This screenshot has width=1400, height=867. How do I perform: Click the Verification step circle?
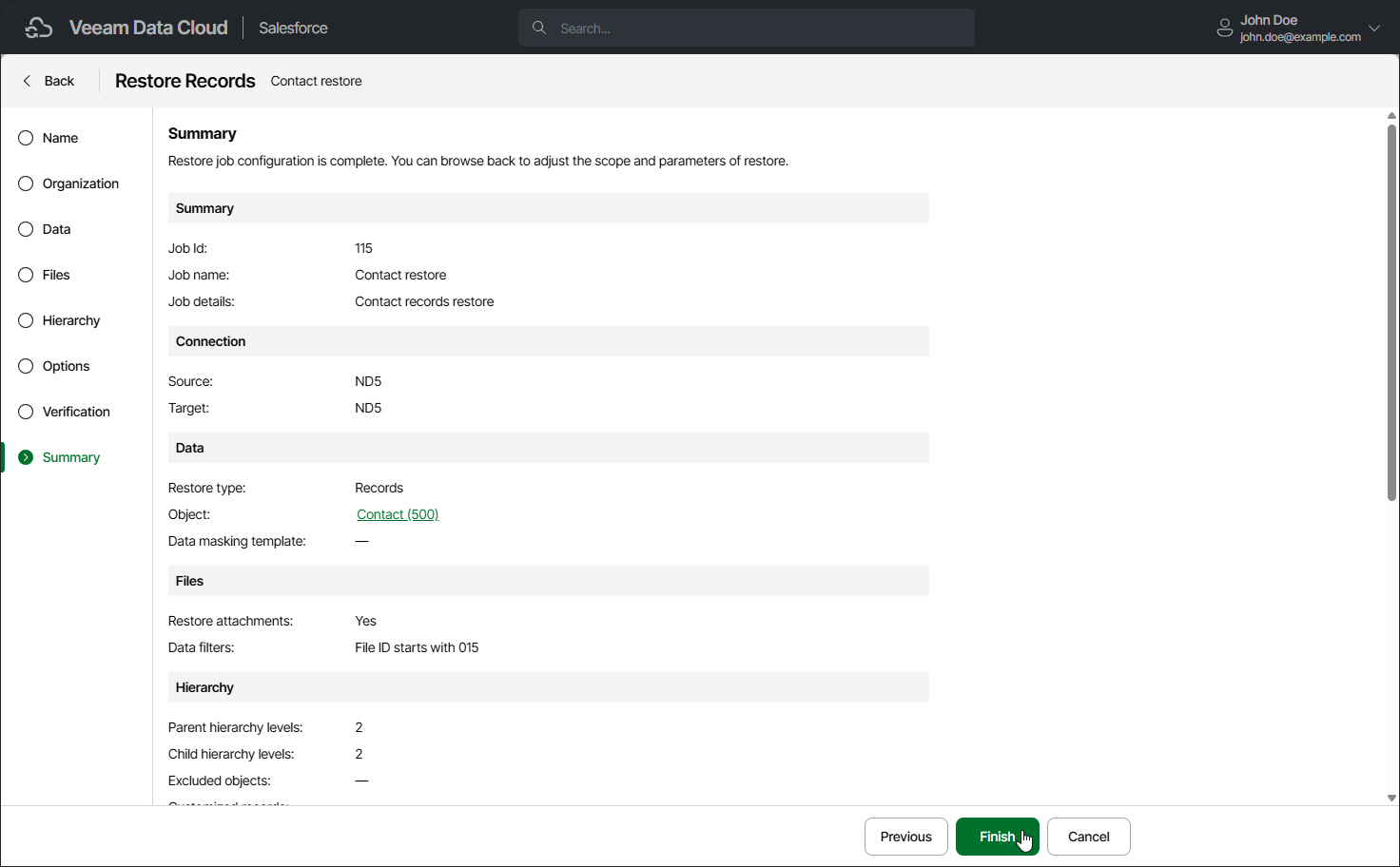click(26, 412)
